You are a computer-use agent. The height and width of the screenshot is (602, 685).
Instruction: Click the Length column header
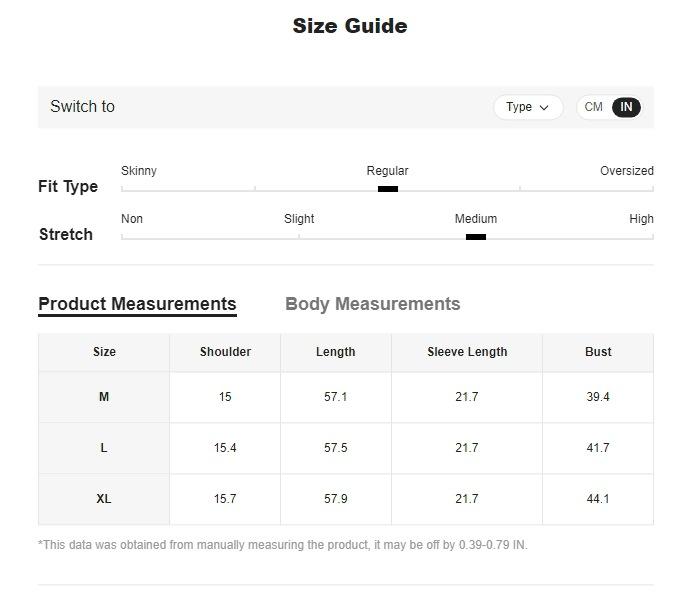[335, 352]
